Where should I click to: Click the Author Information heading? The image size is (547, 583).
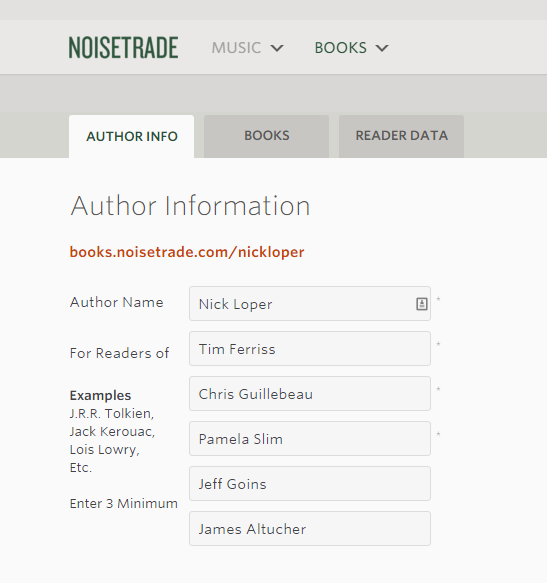click(x=190, y=206)
